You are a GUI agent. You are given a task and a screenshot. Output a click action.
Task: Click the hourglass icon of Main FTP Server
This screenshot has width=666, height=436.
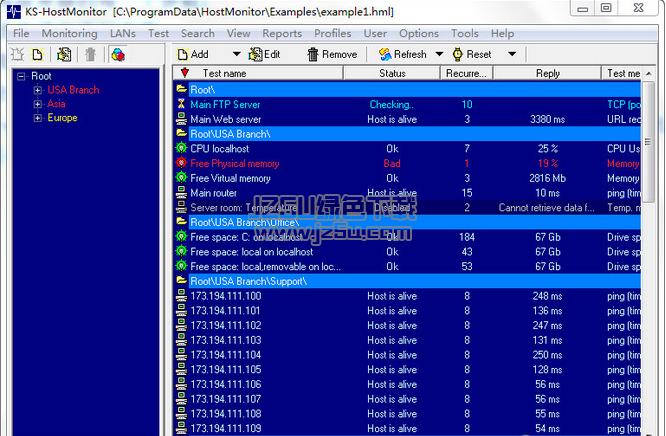coord(181,104)
